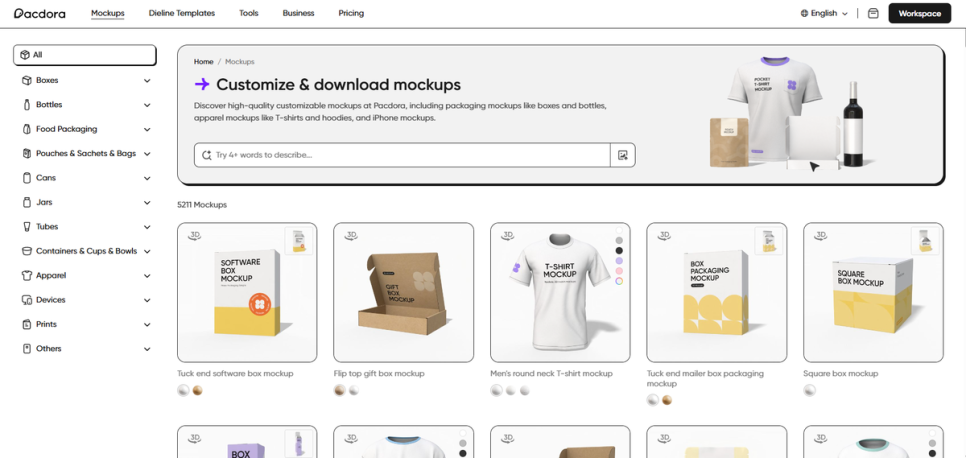Expand the Pouches & Sachets & Bags chevron
The height and width of the screenshot is (458, 966).
147,154
